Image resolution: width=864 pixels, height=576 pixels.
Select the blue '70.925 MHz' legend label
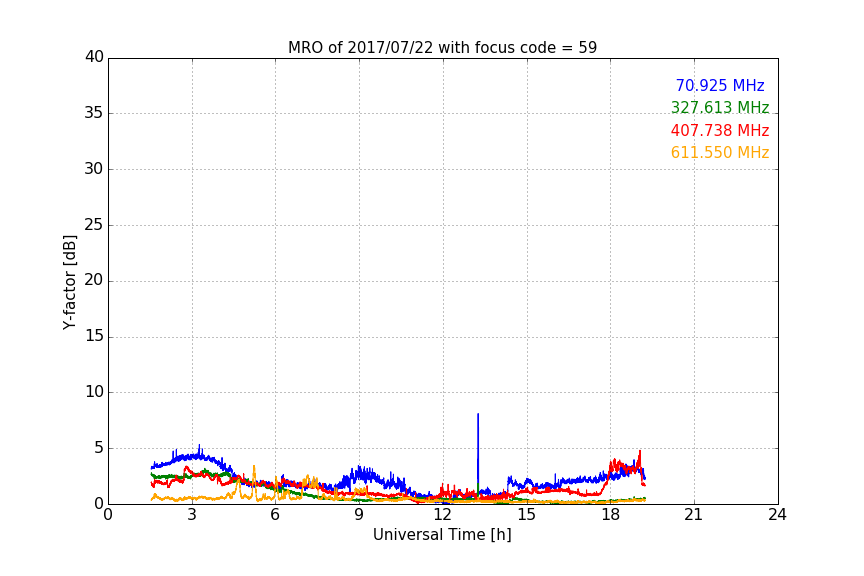click(x=720, y=85)
